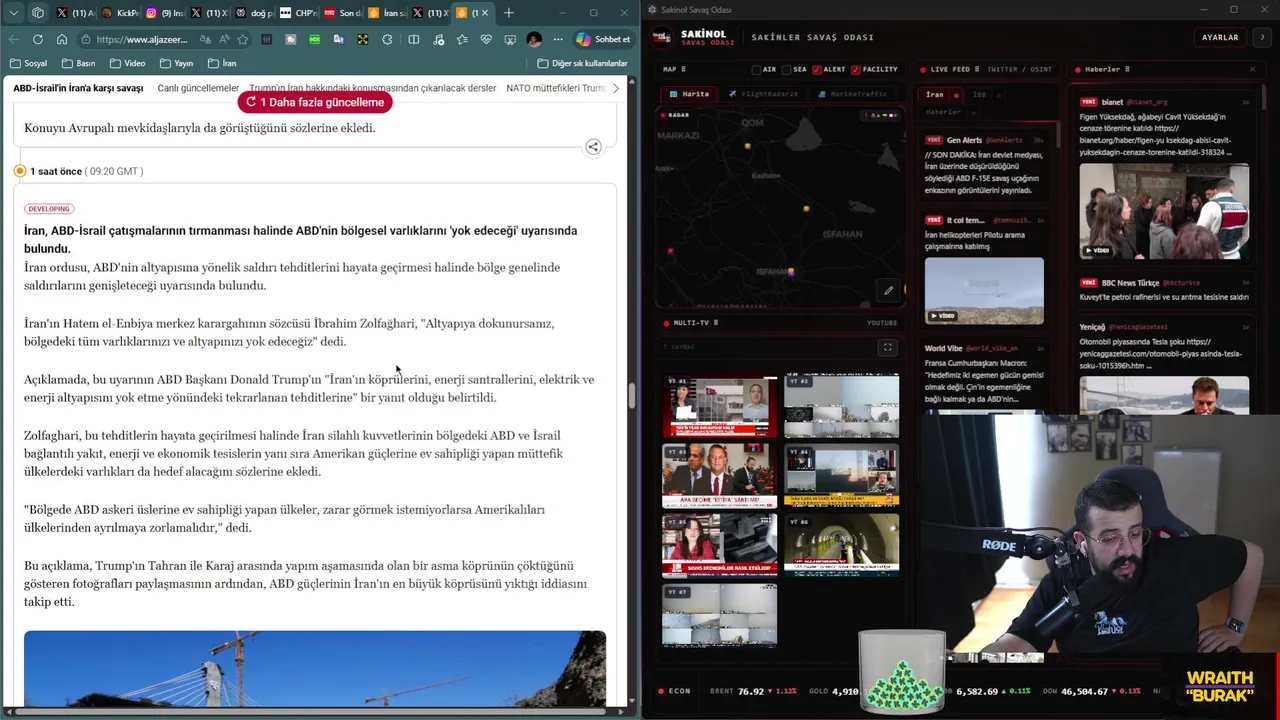The height and width of the screenshot is (720, 1280).
Task: Switch to the FlightRadar24 tab
Action: (762, 94)
